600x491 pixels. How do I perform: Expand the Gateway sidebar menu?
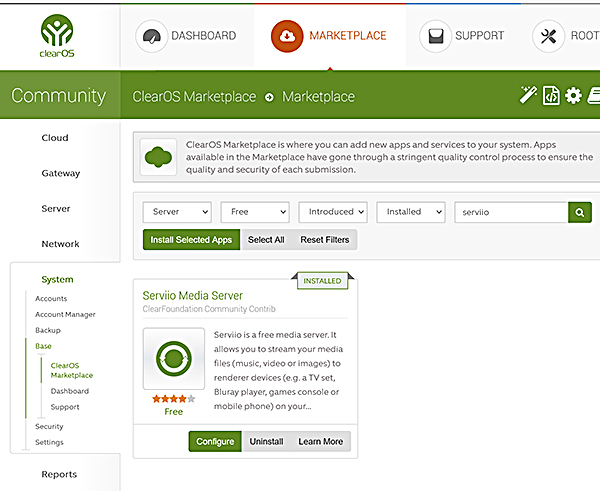point(61,173)
